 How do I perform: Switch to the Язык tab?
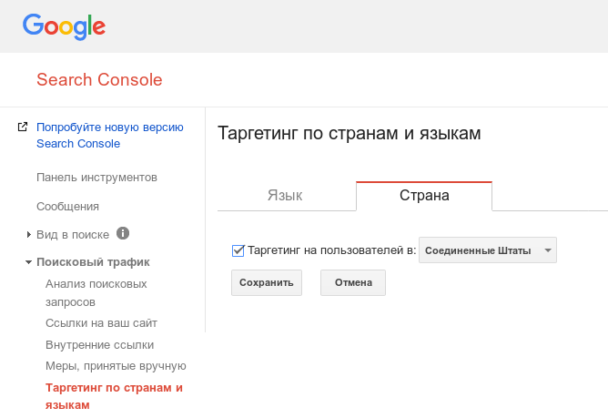[285, 195]
